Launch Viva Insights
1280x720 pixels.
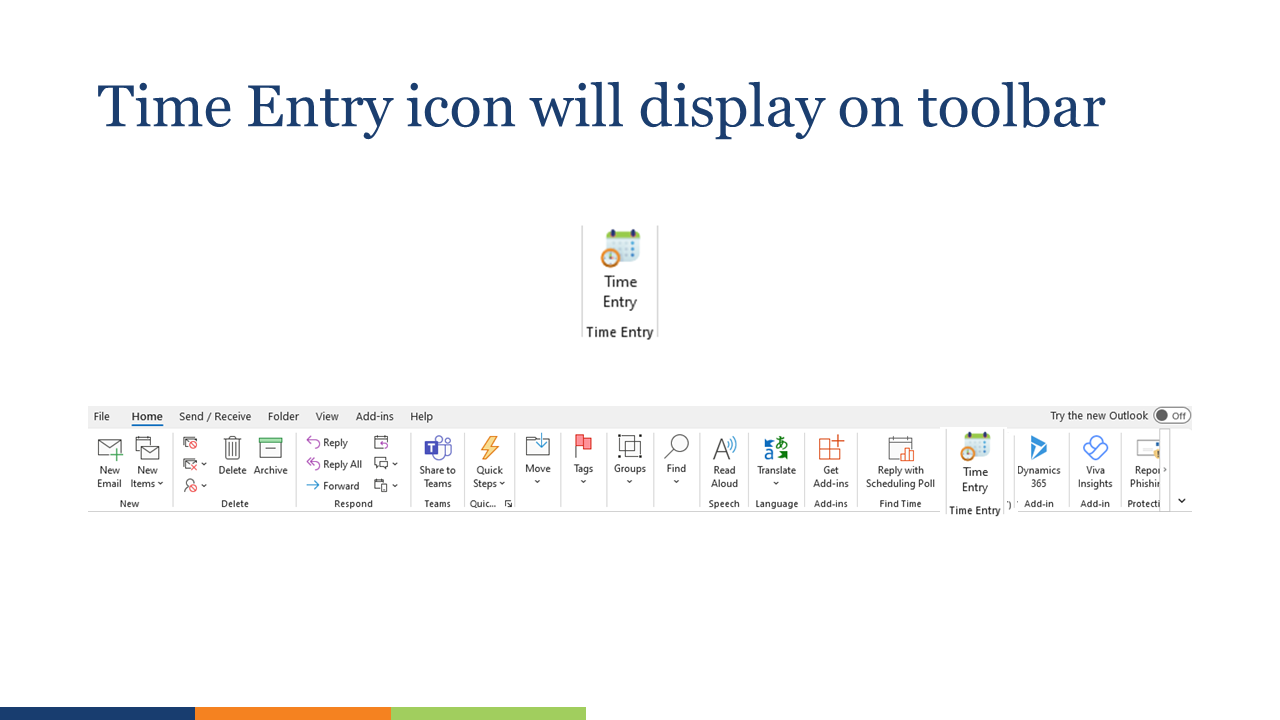[1094, 463]
